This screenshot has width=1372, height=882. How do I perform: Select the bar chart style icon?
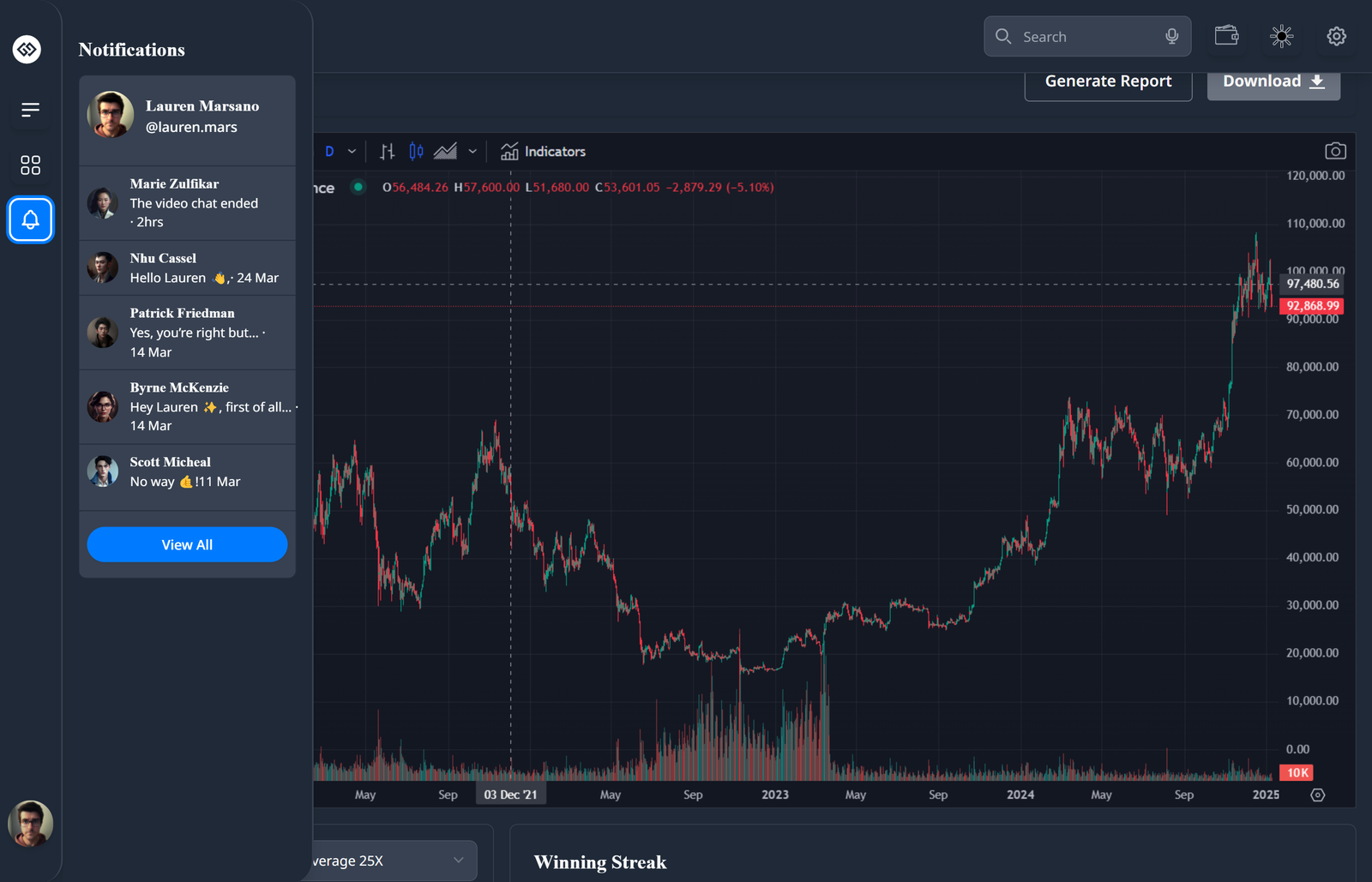388,152
